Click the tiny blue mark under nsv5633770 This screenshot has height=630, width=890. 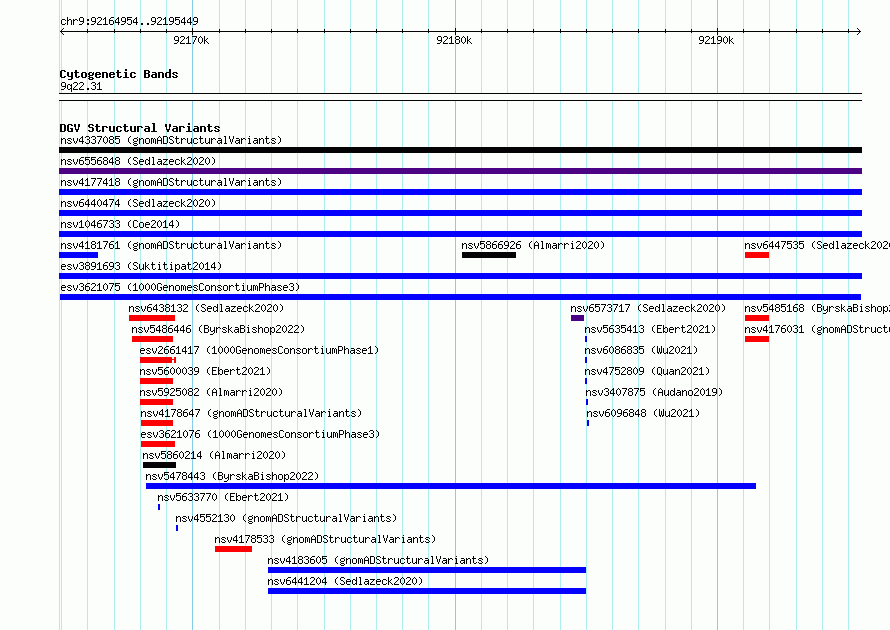pyautogui.click(x=159, y=507)
